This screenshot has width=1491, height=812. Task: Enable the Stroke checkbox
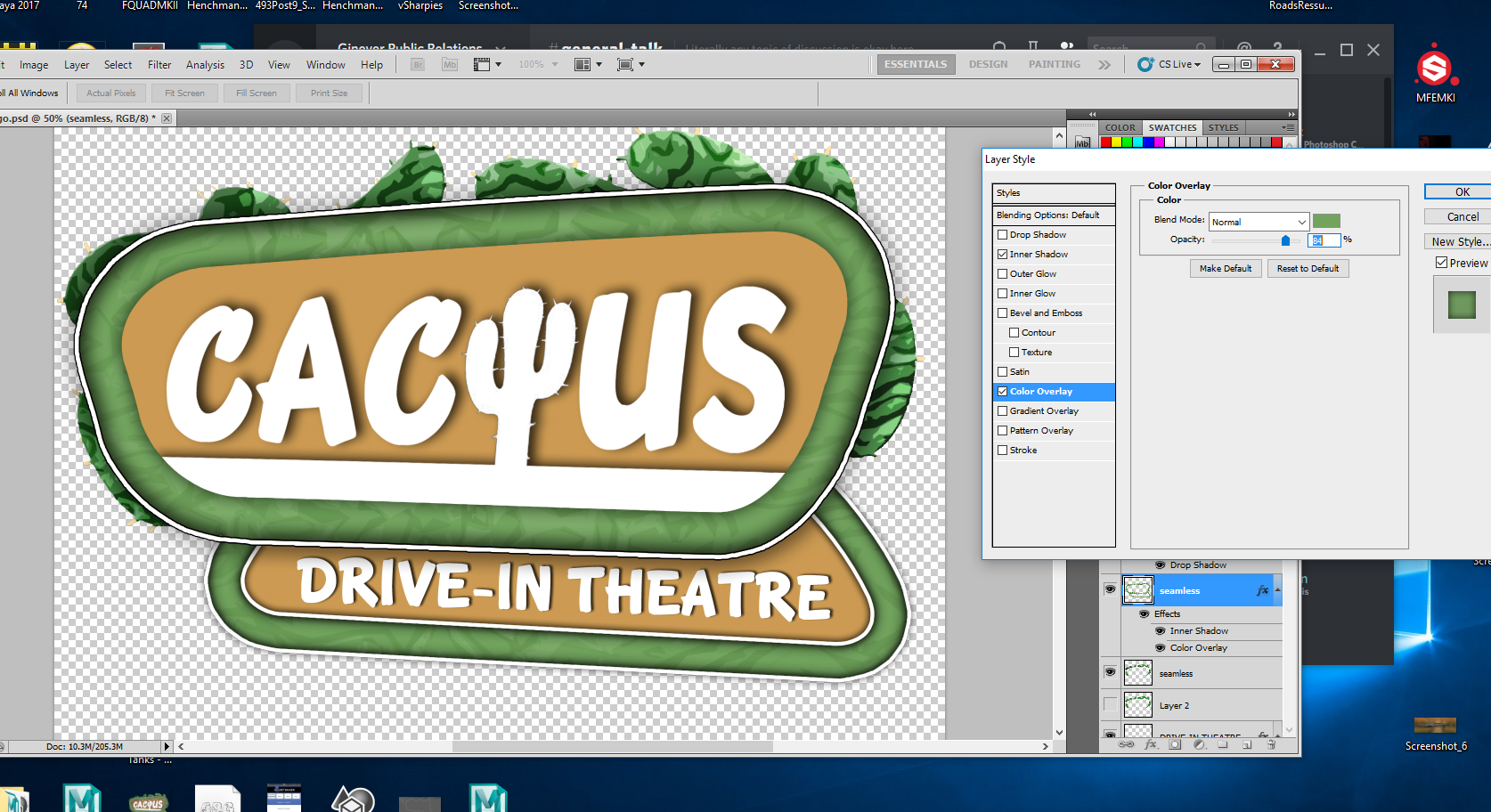(x=1002, y=450)
